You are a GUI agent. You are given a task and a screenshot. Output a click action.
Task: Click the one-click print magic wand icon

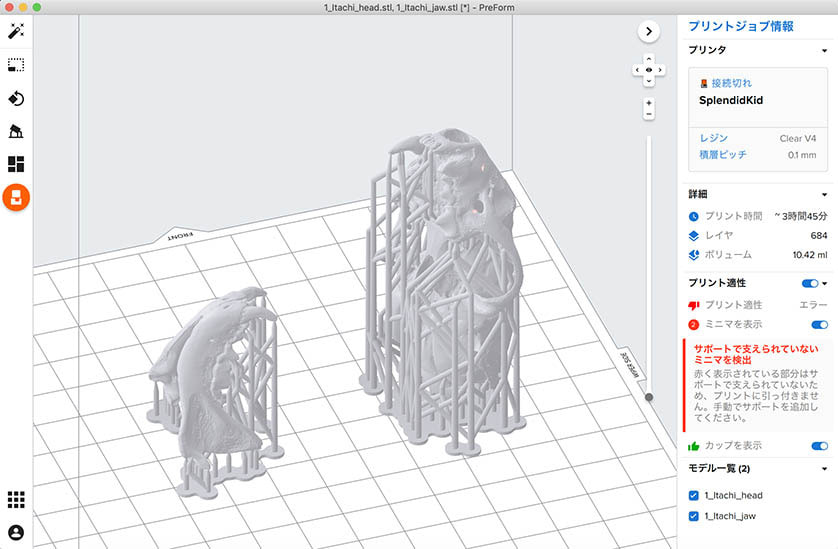pyautogui.click(x=16, y=32)
